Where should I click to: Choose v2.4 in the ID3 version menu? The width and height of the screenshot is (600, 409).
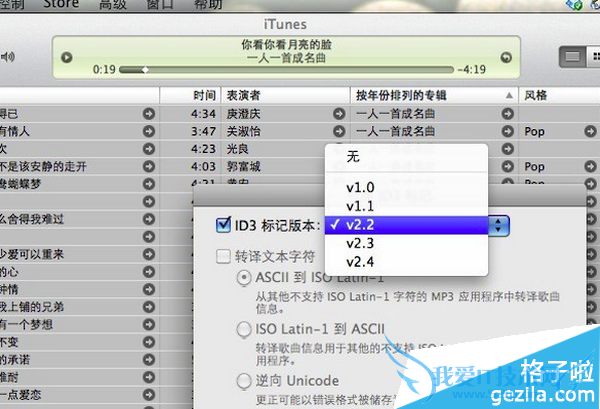(406, 262)
